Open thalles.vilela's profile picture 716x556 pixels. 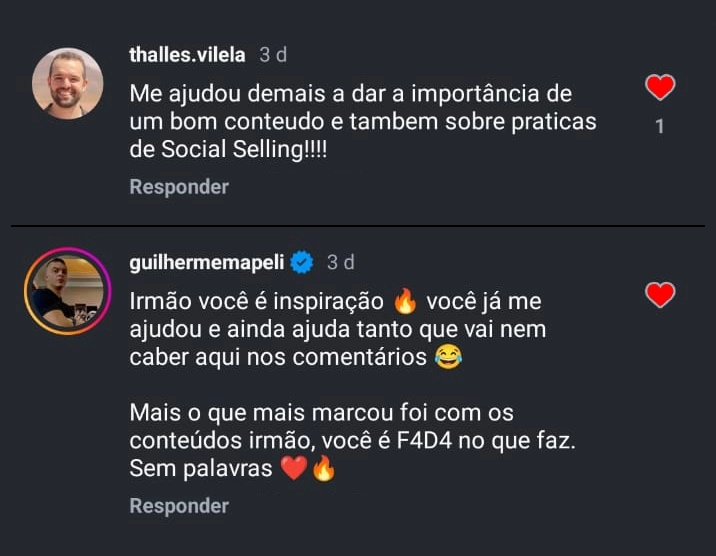(x=68, y=83)
